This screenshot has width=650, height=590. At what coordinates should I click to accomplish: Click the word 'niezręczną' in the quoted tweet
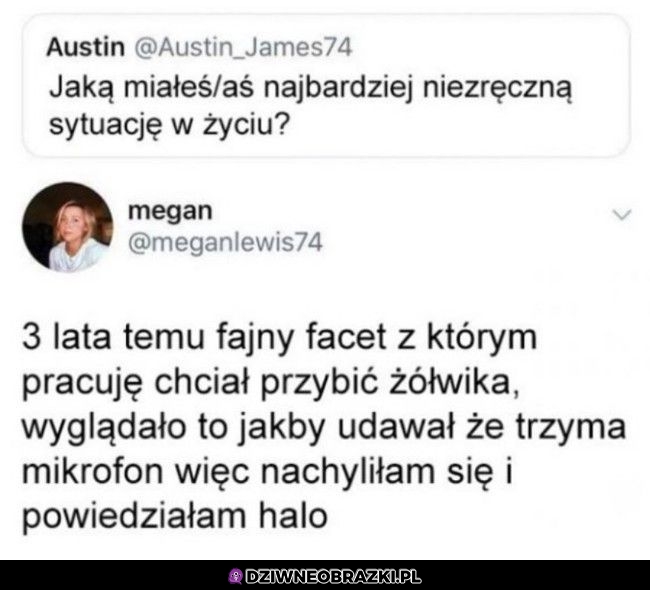click(x=497, y=89)
